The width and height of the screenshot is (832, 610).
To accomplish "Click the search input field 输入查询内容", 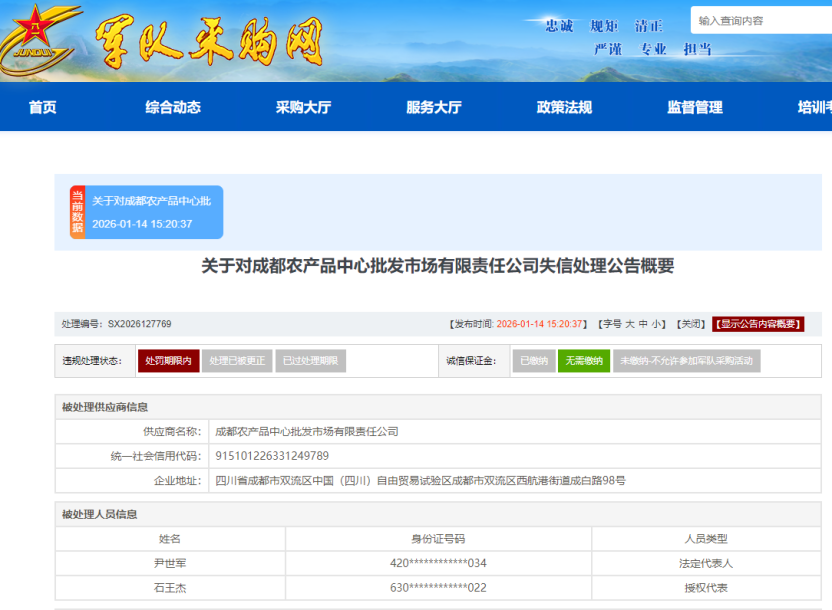I will tap(762, 20).
